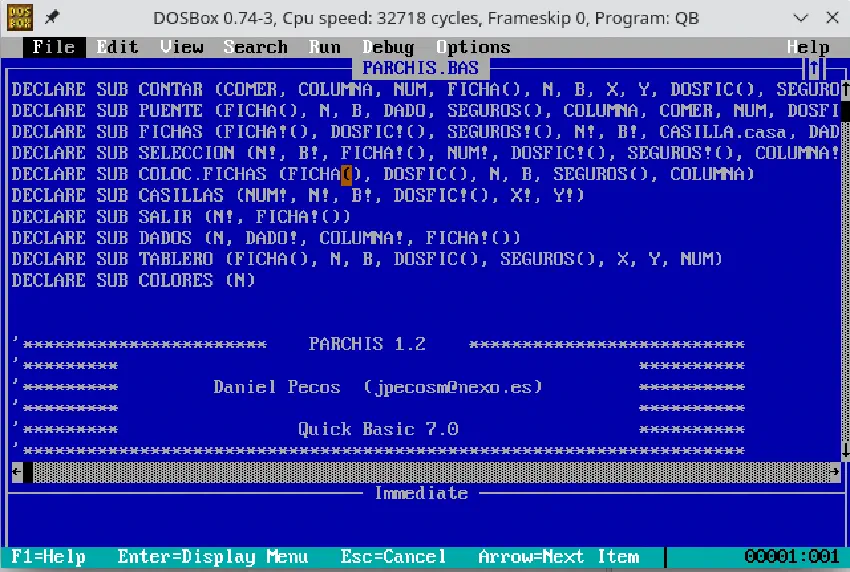
Task: Open the Search menu
Action: coord(255,47)
